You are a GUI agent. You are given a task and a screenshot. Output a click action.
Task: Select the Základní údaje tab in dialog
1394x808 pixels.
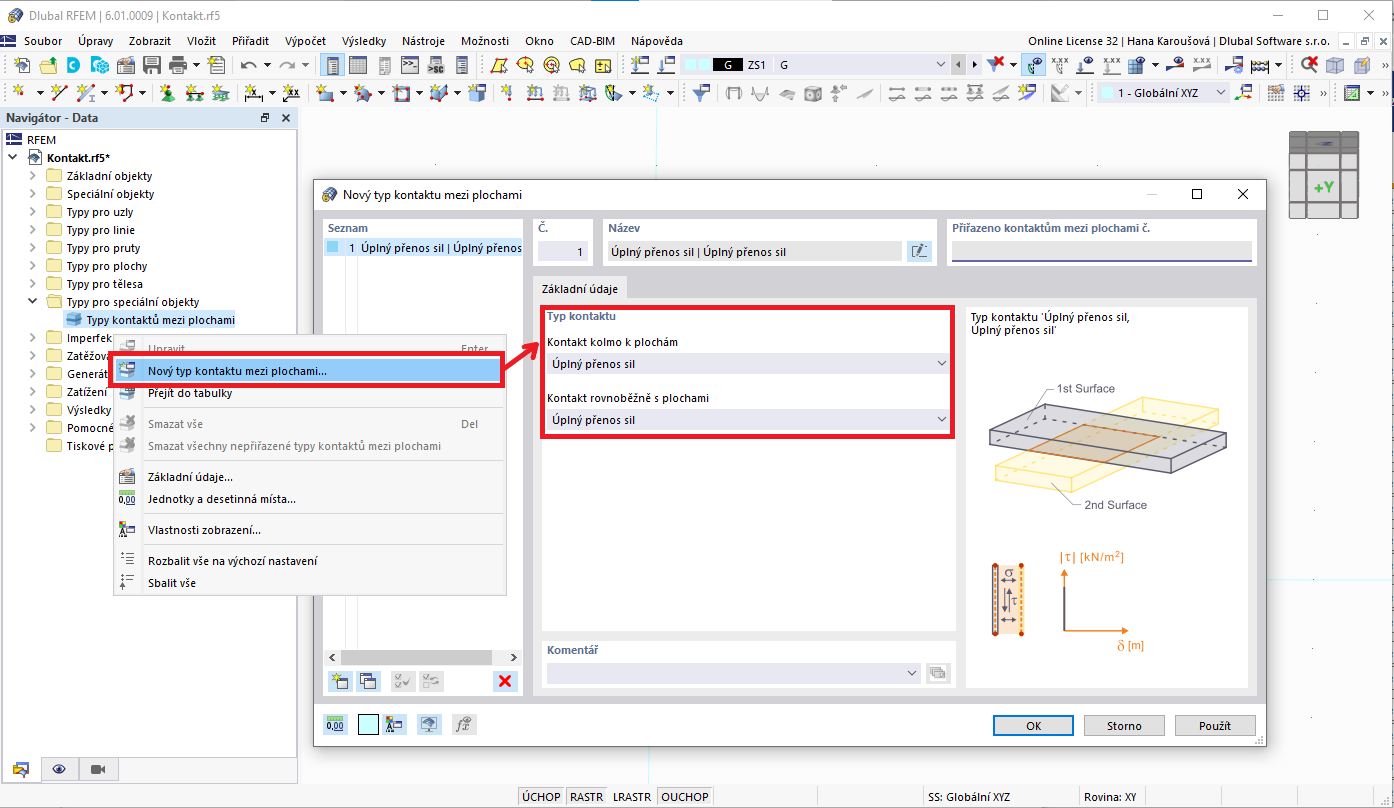tap(580, 288)
